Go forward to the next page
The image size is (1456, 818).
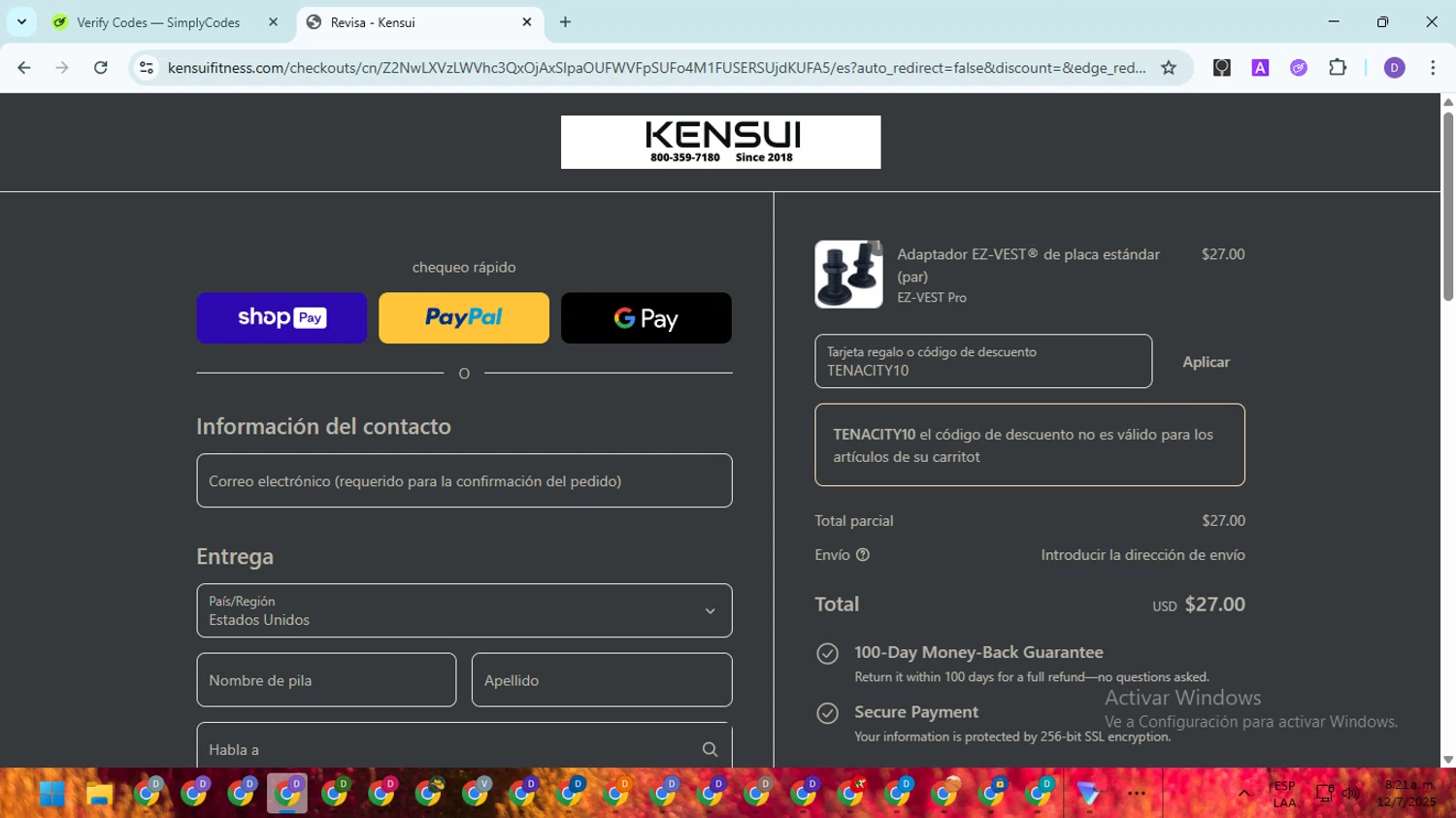[x=62, y=68]
